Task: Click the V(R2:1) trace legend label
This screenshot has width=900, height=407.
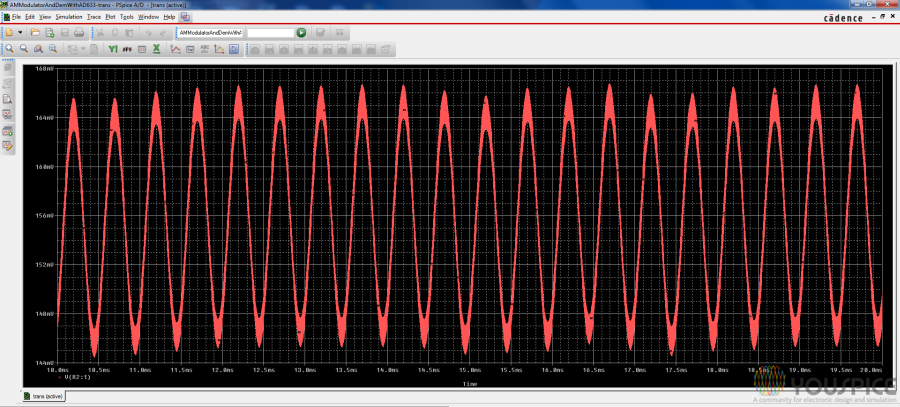Action: pos(77,378)
